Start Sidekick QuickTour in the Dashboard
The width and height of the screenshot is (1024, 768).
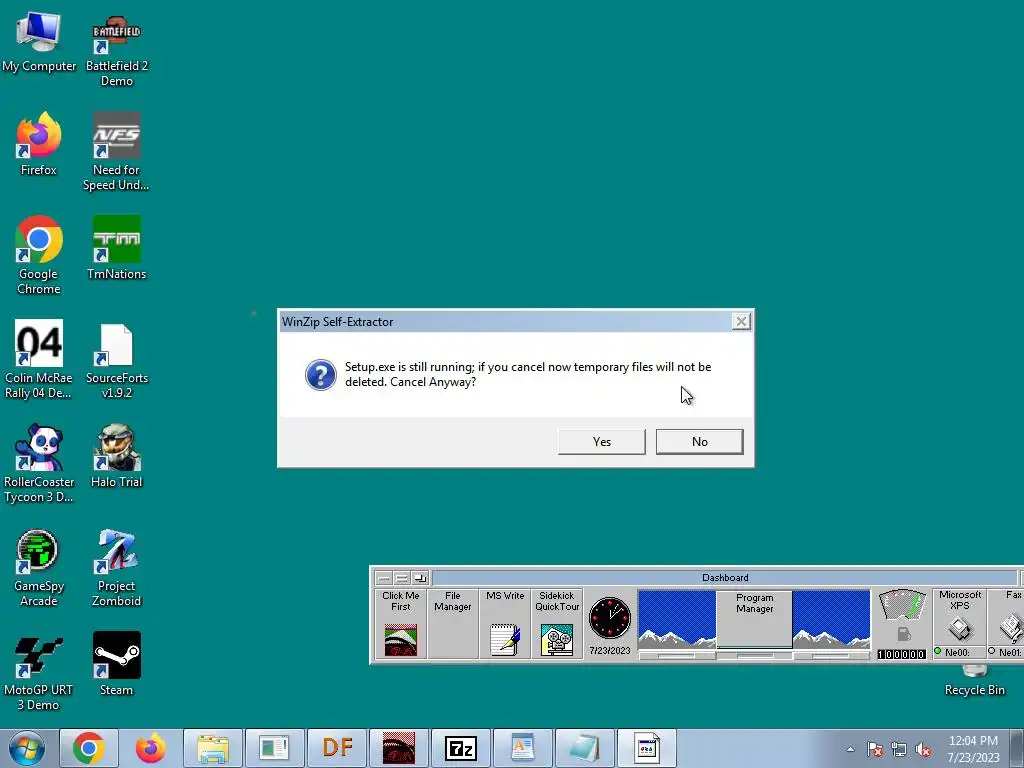pos(557,624)
